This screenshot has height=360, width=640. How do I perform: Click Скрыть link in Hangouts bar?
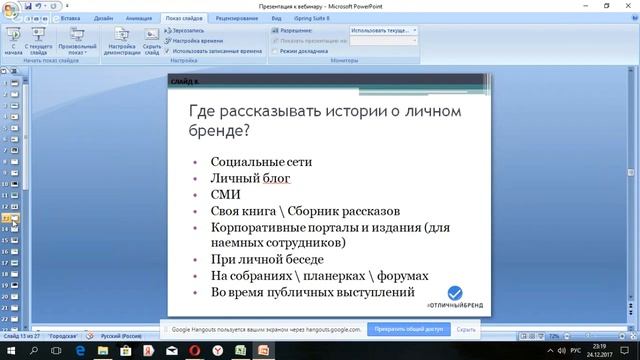point(466,329)
